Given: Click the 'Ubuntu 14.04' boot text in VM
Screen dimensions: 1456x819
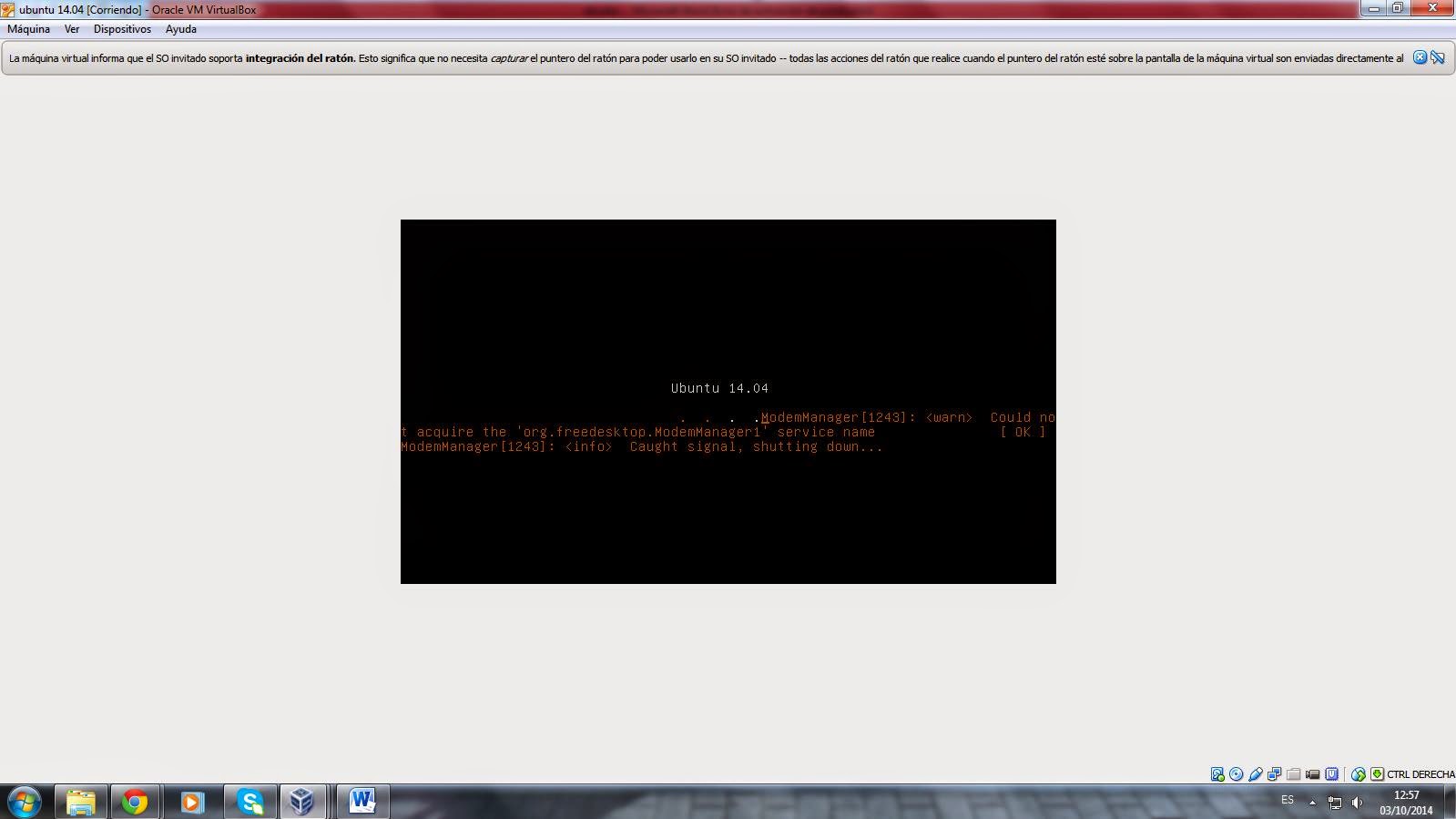Looking at the screenshot, I should click(x=719, y=388).
